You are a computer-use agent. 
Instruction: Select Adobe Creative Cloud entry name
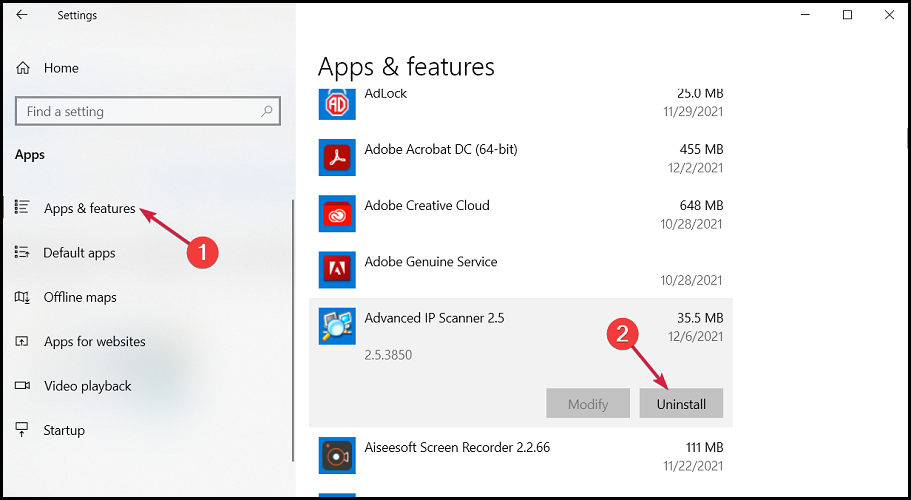pyautogui.click(x=427, y=205)
